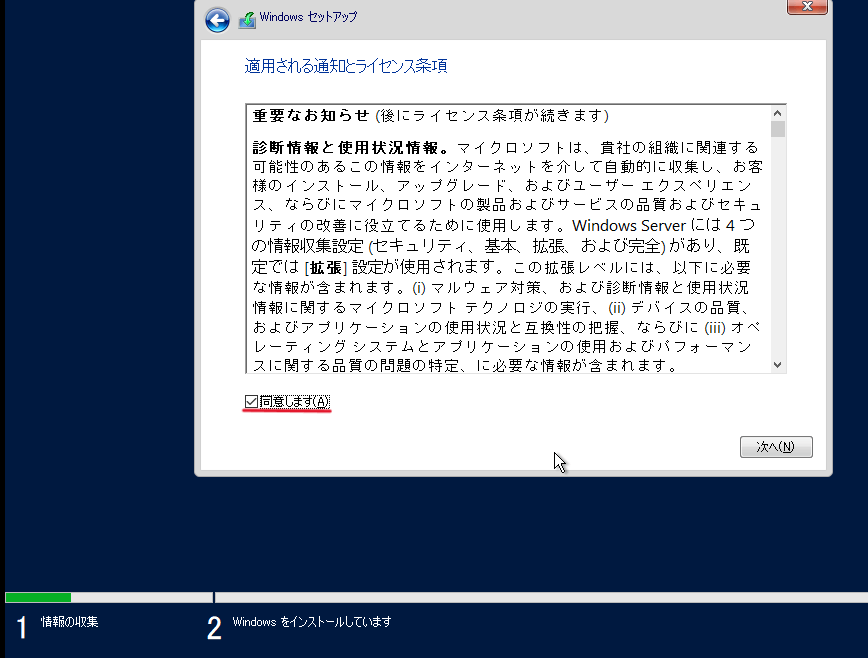Click the Windows Setup icon in the title bar

click(247, 20)
